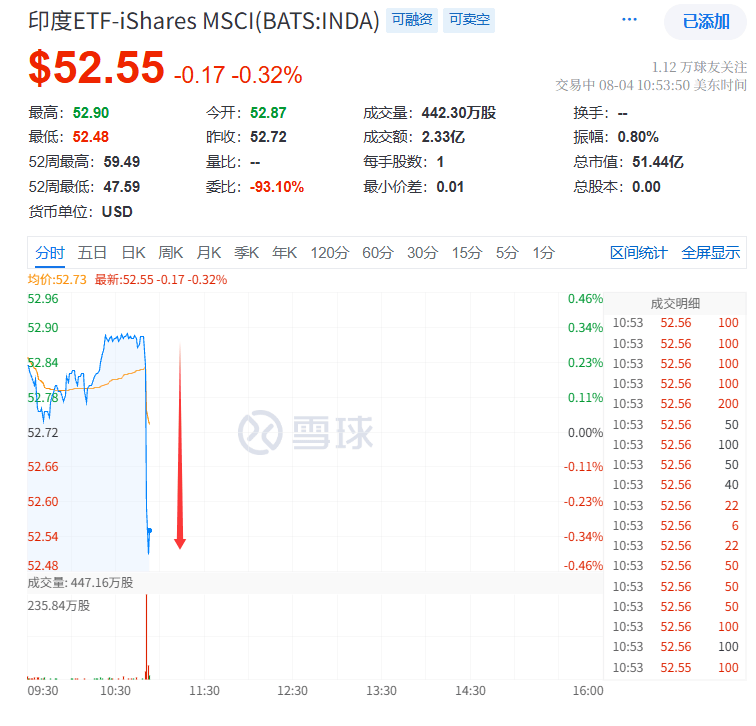Switch to the 日K chart tab
Image resolution: width=756 pixels, height=726 pixels.
pyautogui.click(x=133, y=253)
